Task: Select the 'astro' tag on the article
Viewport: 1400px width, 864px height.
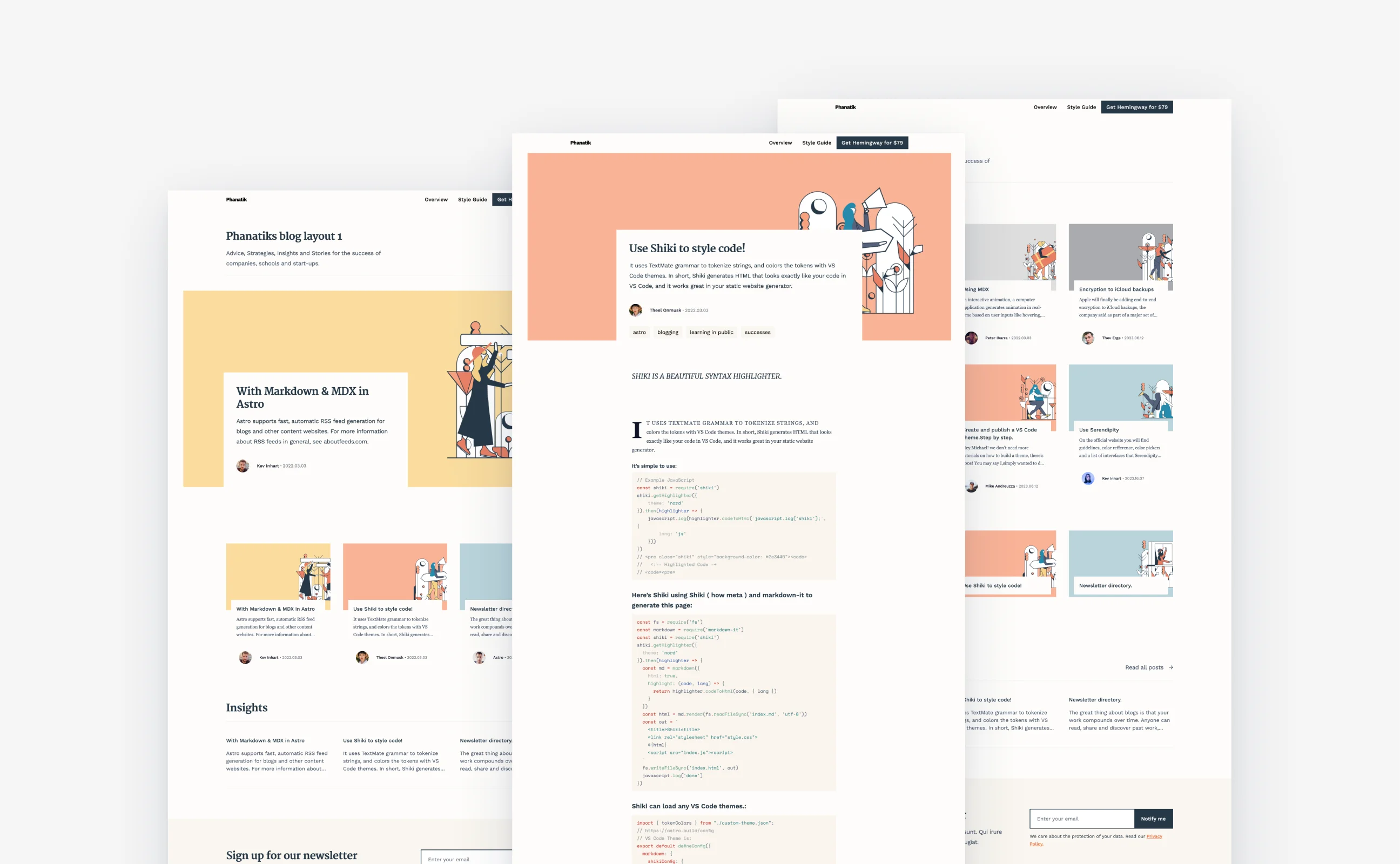Action: pyautogui.click(x=639, y=332)
